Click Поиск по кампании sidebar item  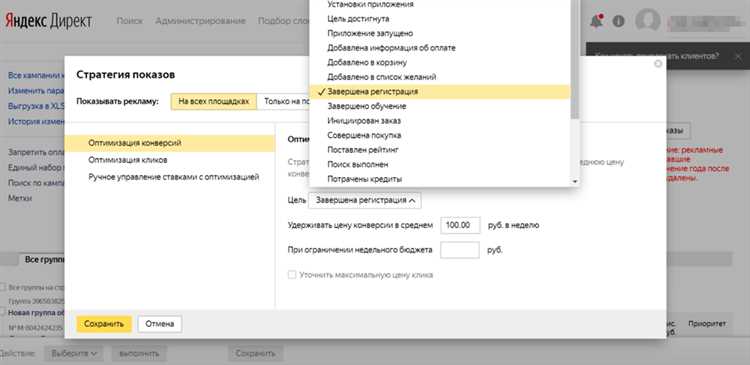coord(36,183)
